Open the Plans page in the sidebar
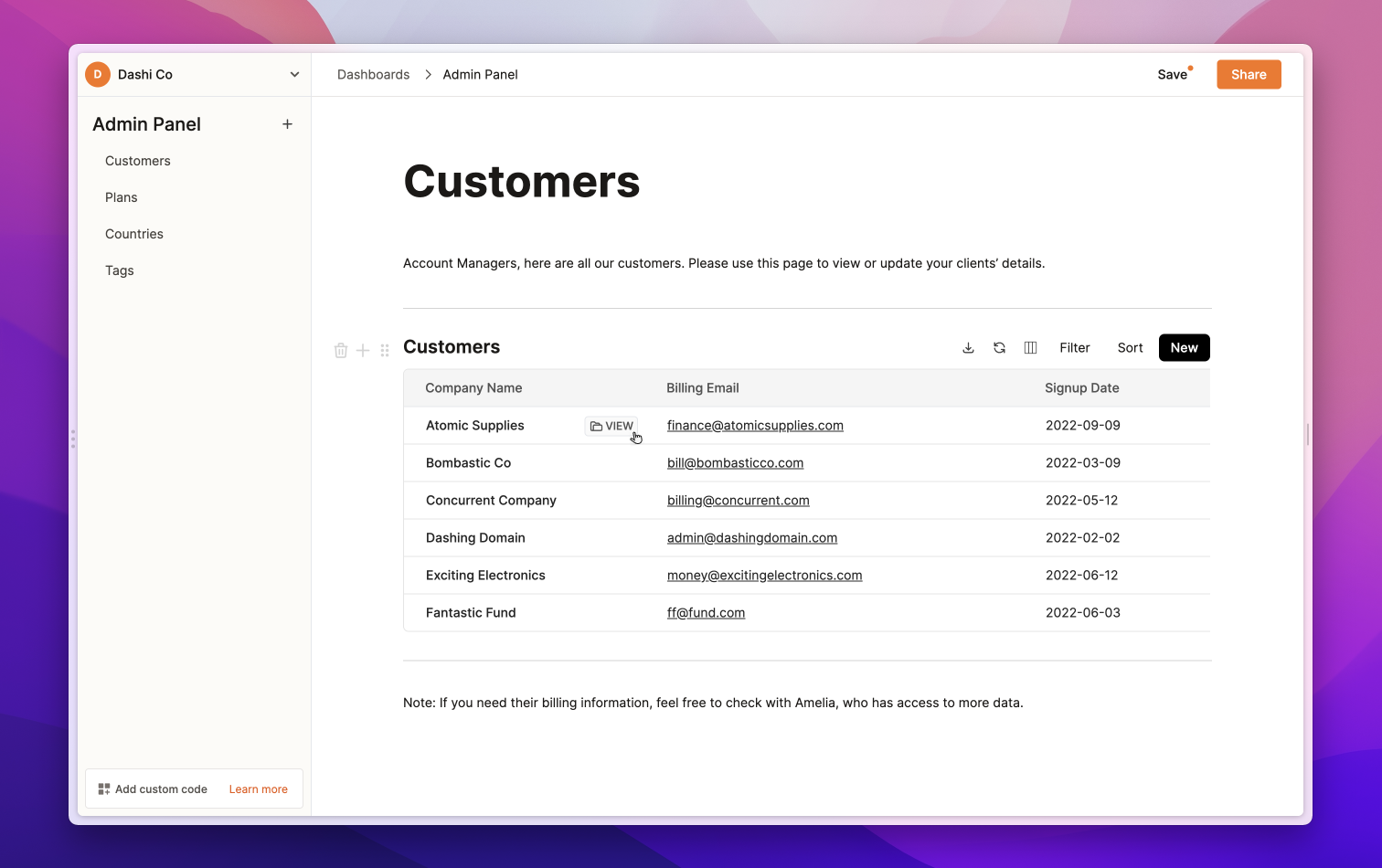This screenshot has width=1382, height=868. coord(122,197)
